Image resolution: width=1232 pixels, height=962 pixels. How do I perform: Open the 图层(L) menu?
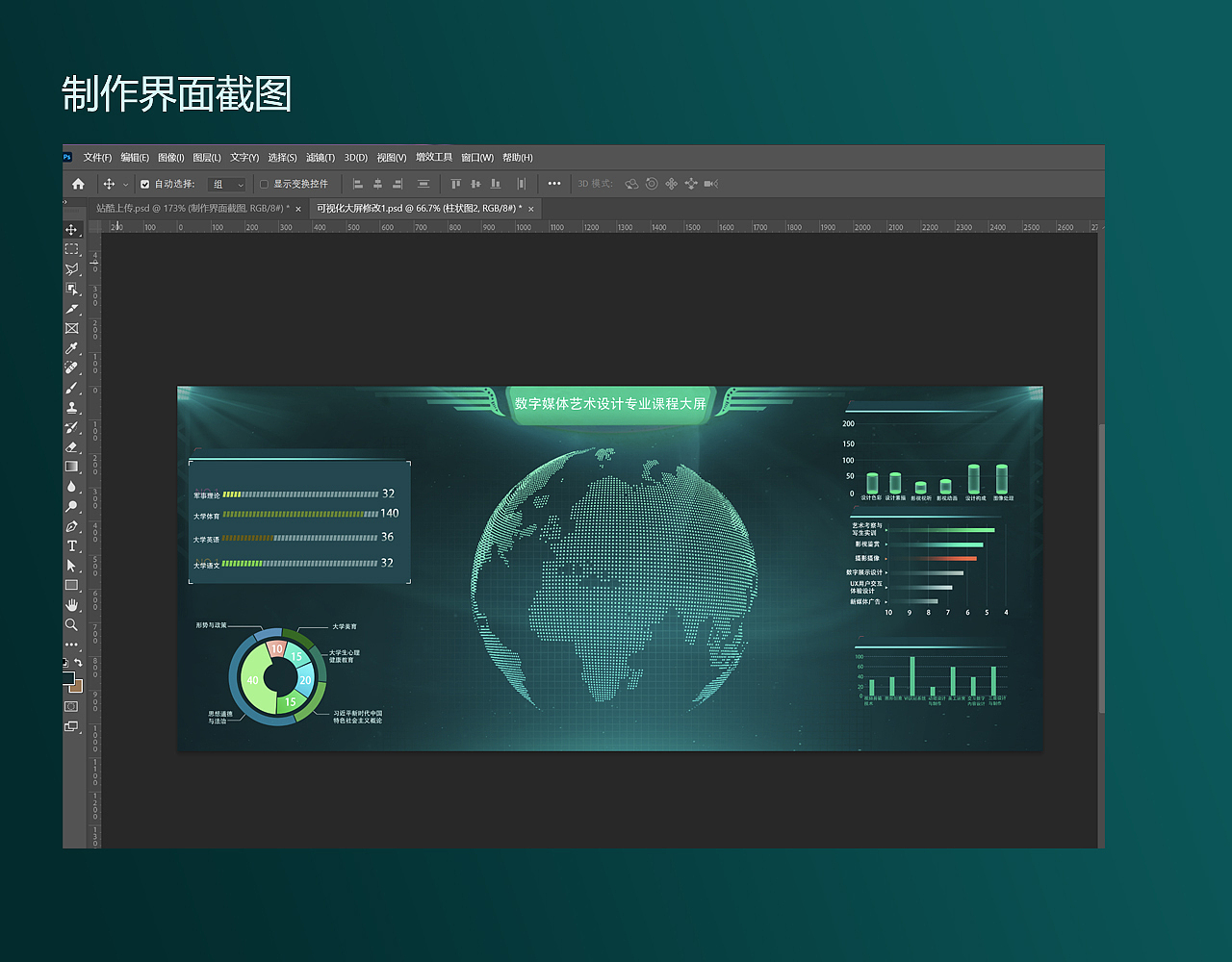(207, 158)
